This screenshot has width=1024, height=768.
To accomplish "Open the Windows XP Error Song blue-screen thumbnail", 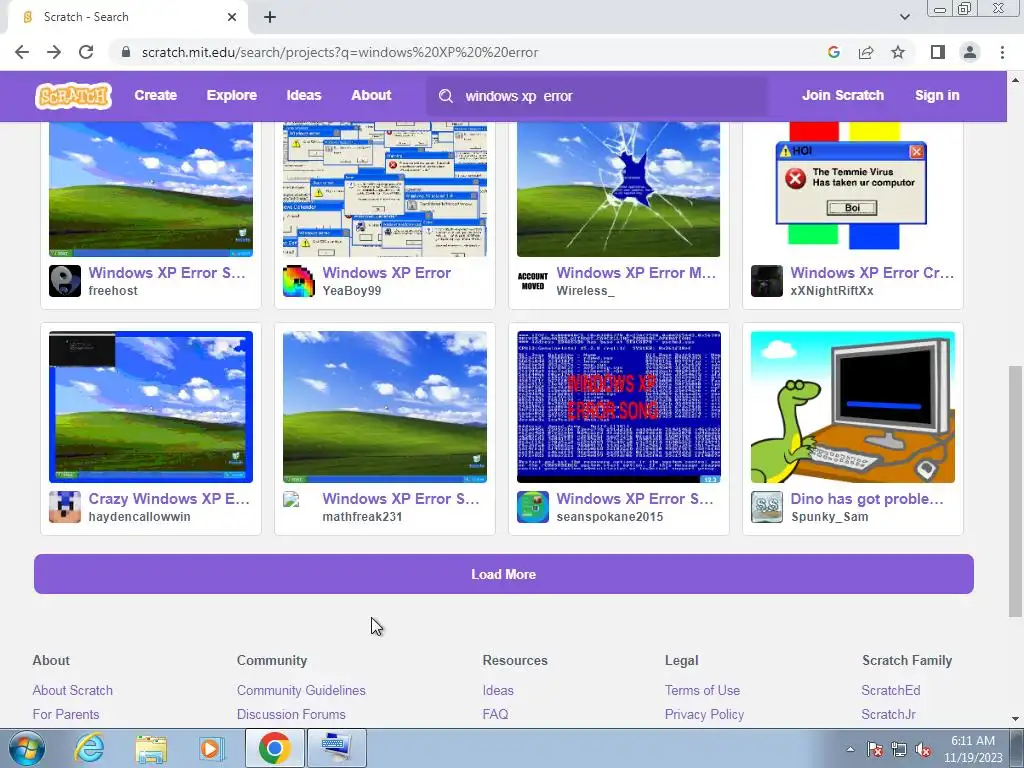I will coord(618,407).
